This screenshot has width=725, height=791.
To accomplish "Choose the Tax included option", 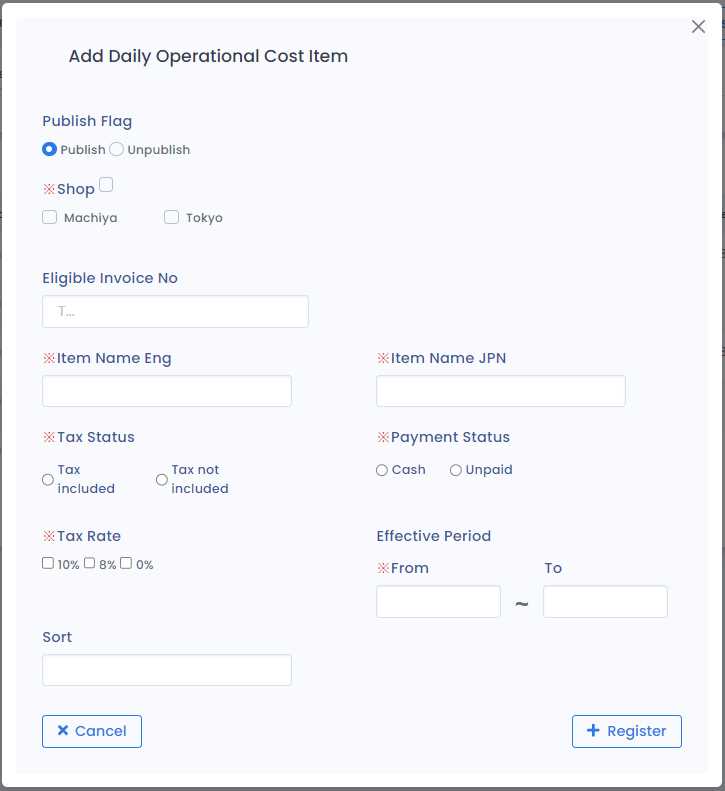I will tap(48, 480).
